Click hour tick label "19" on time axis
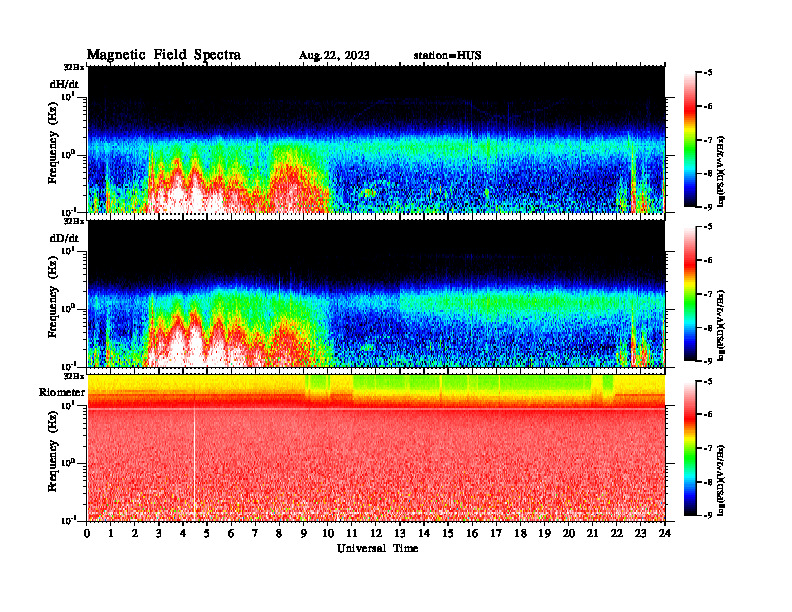This screenshot has width=792, height=612. coord(544,534)
